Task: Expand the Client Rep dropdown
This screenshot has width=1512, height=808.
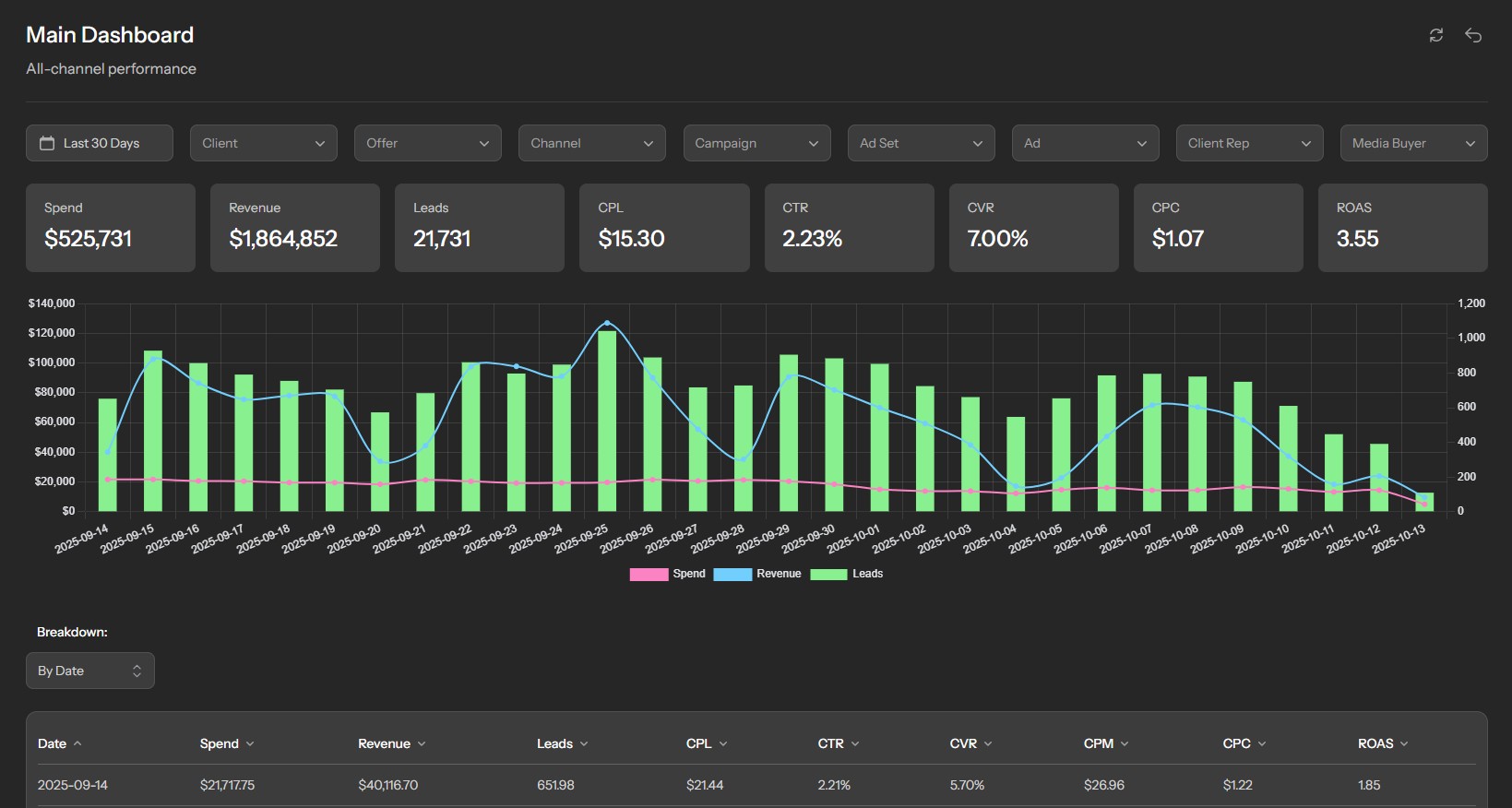Action: [x=1250, y=143]
